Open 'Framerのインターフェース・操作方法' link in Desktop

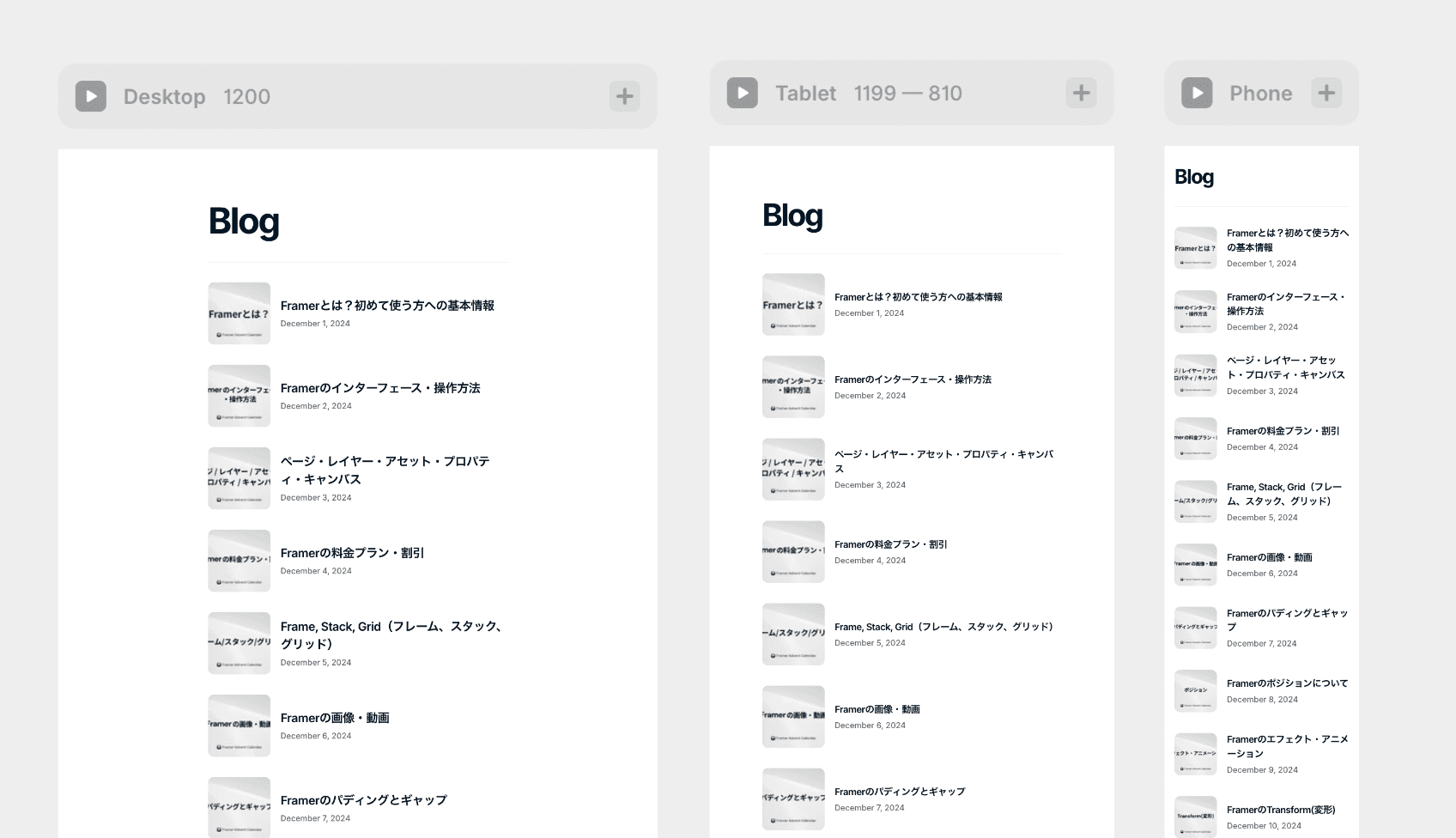point(380,388)
